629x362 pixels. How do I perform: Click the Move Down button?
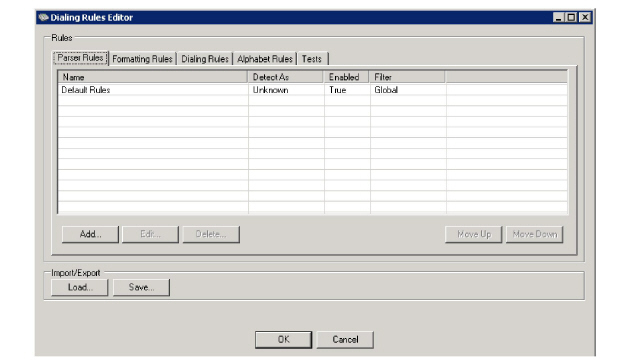pos(535,234)
